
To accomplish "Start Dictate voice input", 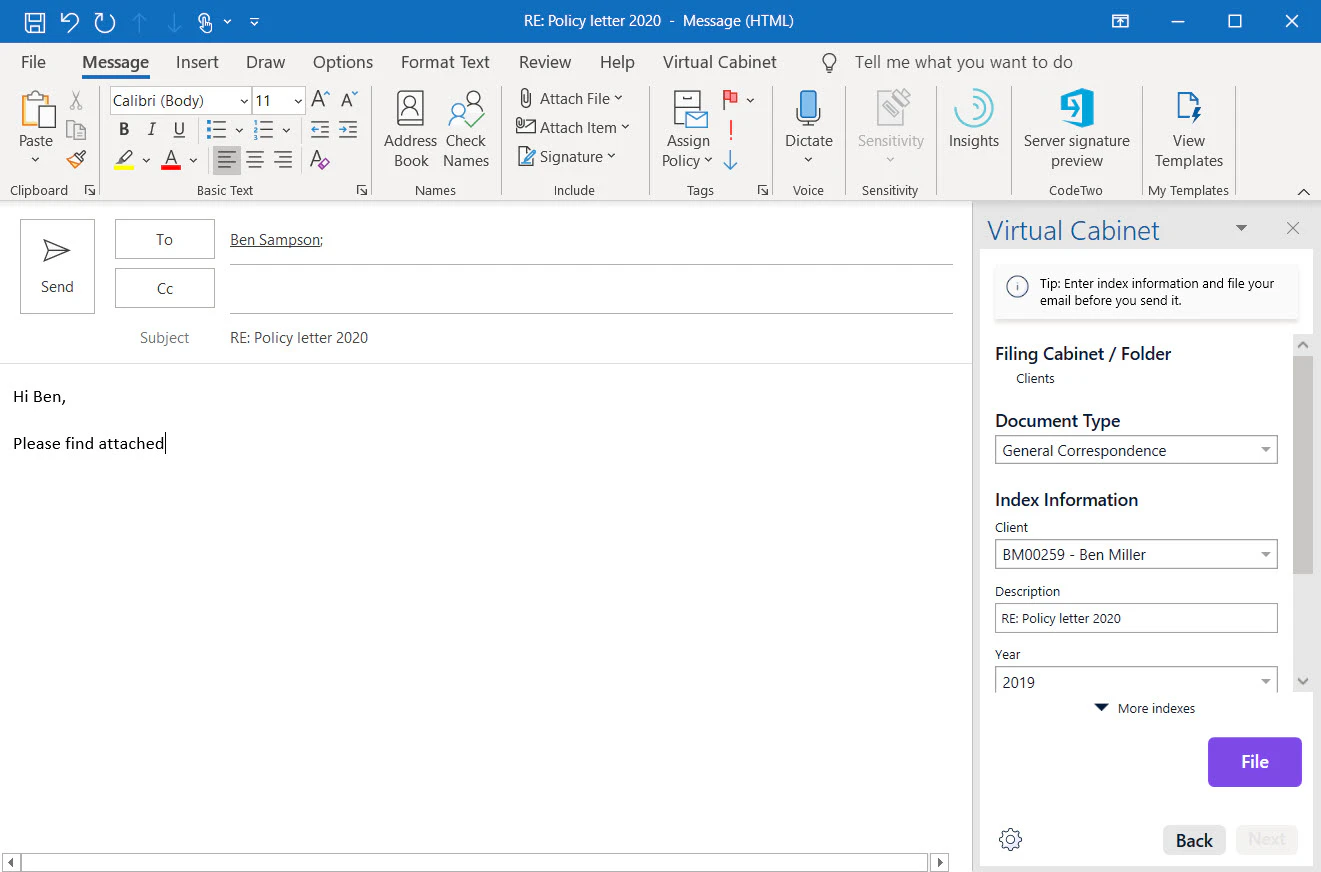I will (x=808, y=118).
